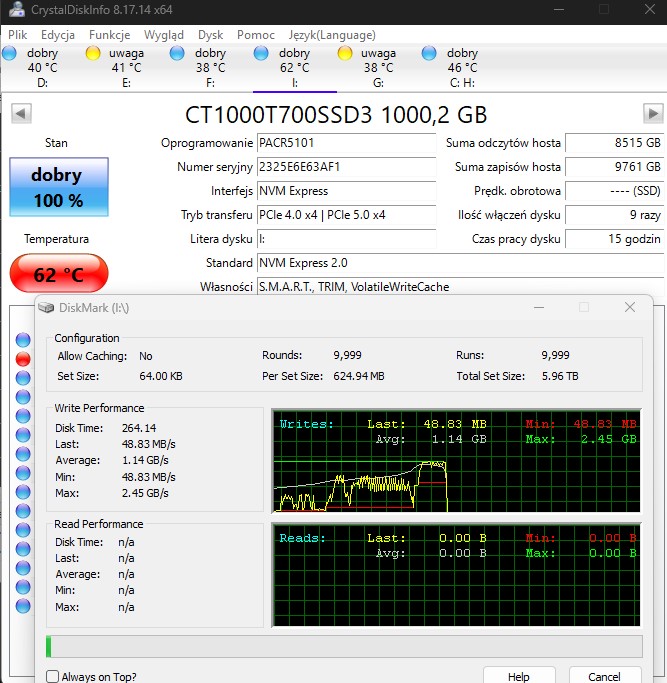This screenshot has width=667, height=683.
Task: Click the serial number field 2325E6E63AF1
Action: (346, 167)
